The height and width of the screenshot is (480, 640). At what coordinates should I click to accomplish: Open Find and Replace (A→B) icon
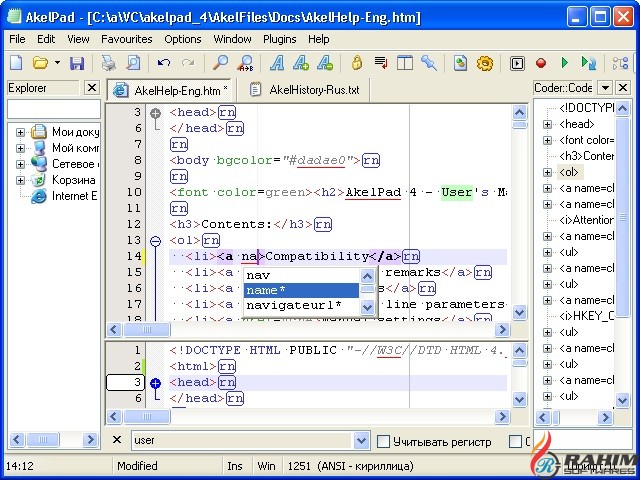tap(245, 63)
